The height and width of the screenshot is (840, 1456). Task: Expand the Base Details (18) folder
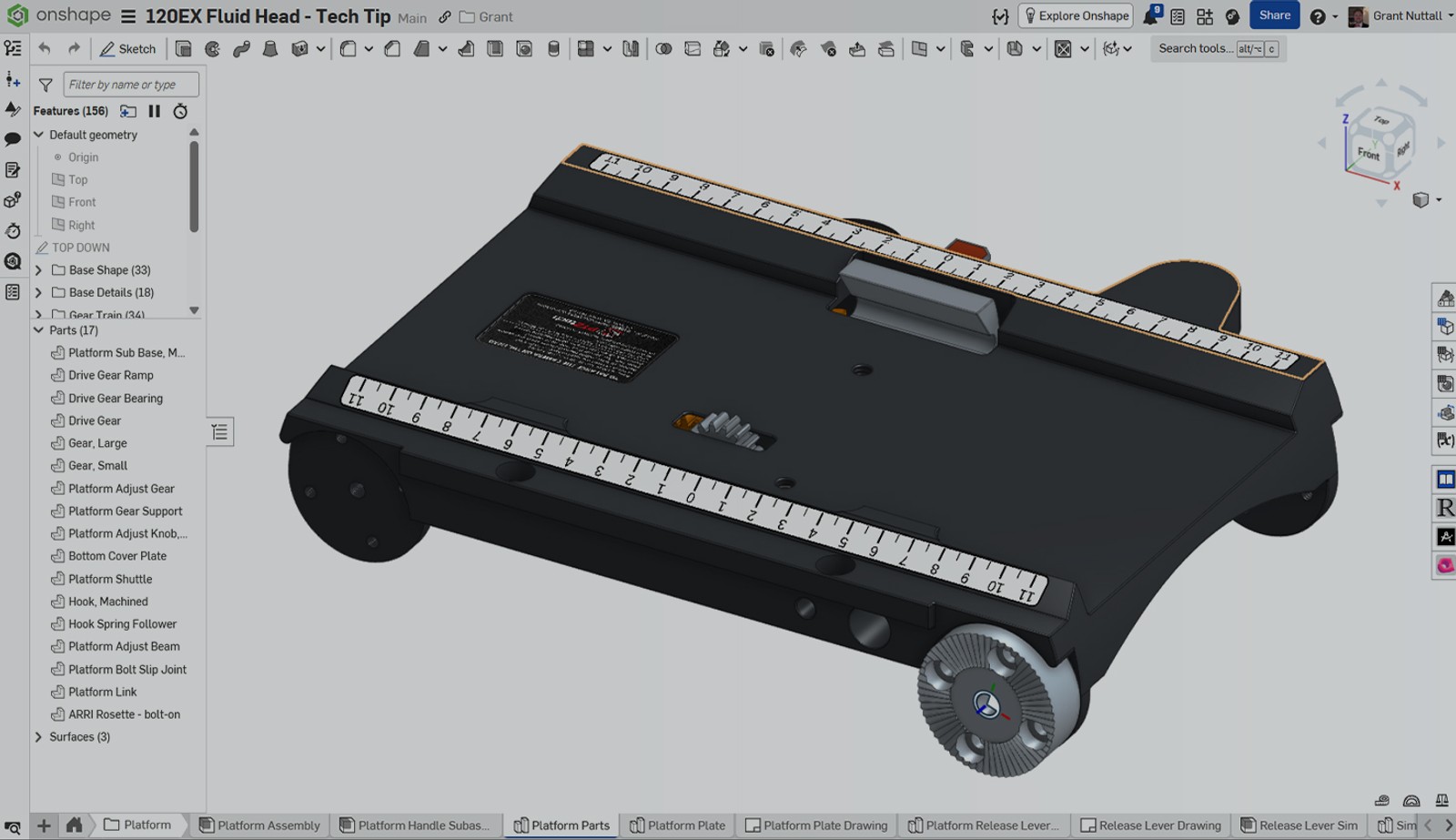point(38,292)
